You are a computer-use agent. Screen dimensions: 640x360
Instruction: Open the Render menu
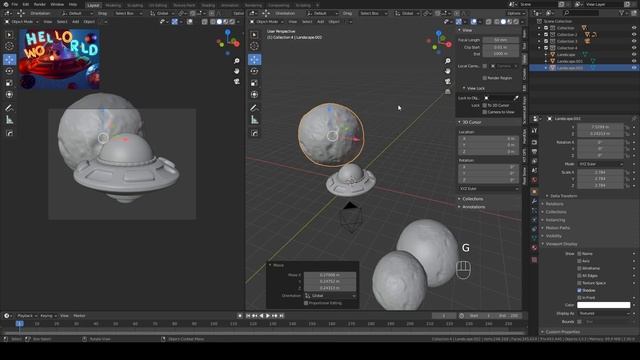[x=40, y=4]
